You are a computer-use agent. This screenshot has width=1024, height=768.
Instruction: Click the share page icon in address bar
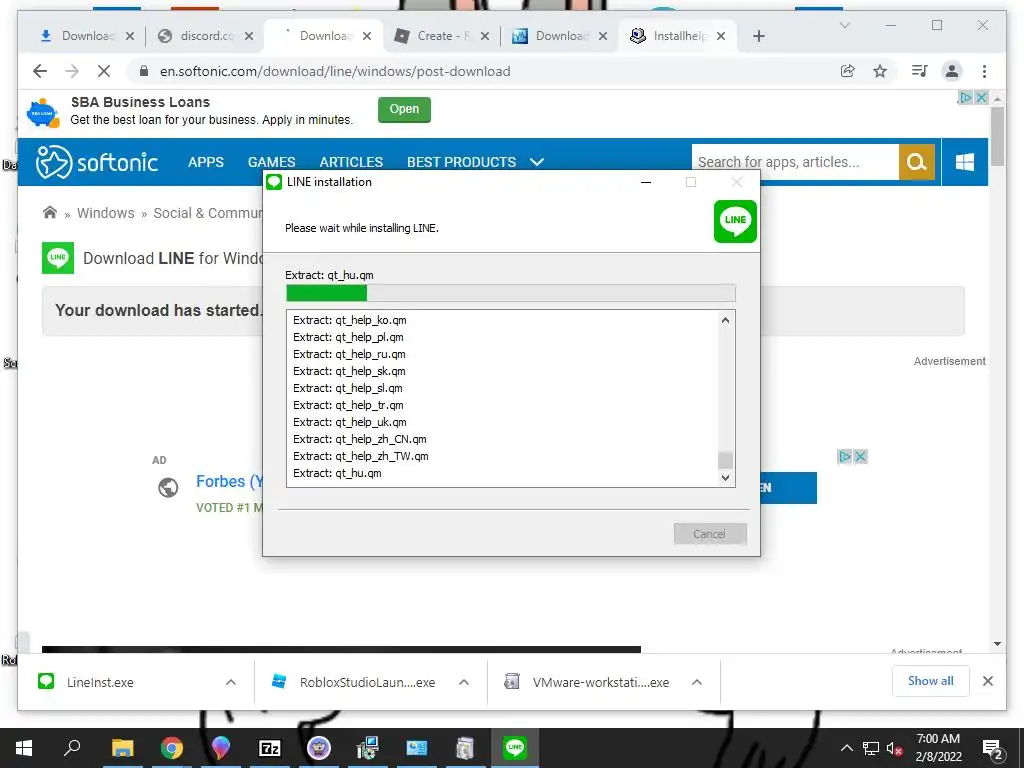848,71
